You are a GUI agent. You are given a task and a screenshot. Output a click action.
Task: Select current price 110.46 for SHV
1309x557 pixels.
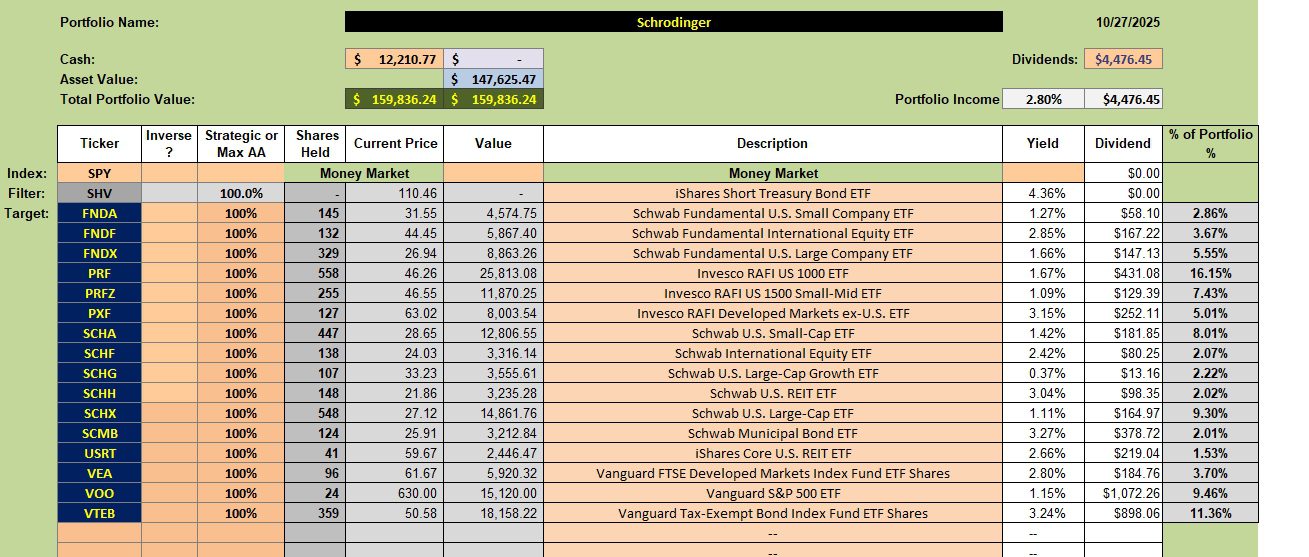[394, 193]
